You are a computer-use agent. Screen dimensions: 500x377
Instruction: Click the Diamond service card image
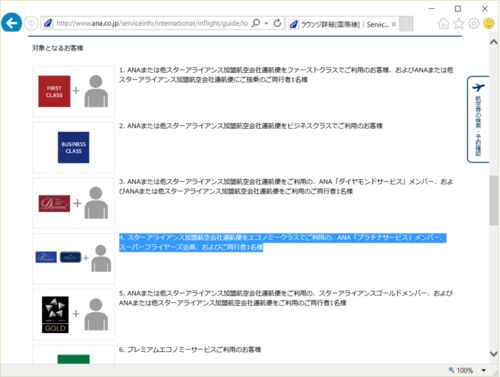pyautogui.click(x=54, y=203)
